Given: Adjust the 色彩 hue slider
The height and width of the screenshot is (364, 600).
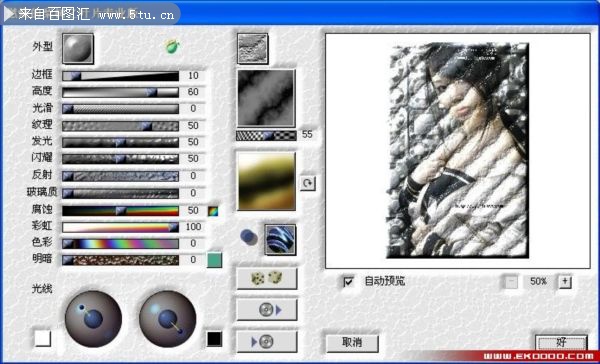Looking at the screenshot, I should point(121,243).
